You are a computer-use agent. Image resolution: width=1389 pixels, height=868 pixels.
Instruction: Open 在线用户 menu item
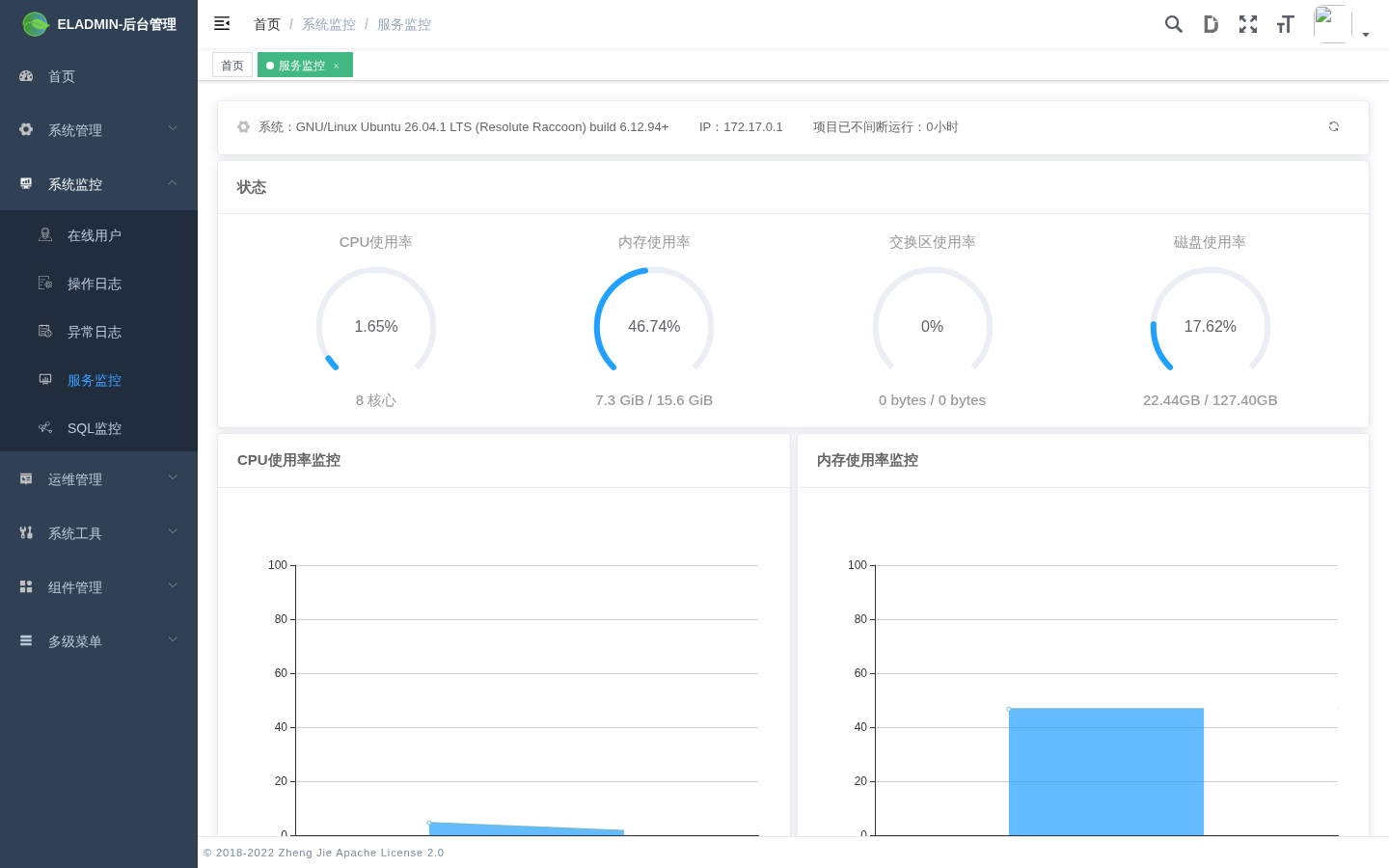(x=98, y=235)
